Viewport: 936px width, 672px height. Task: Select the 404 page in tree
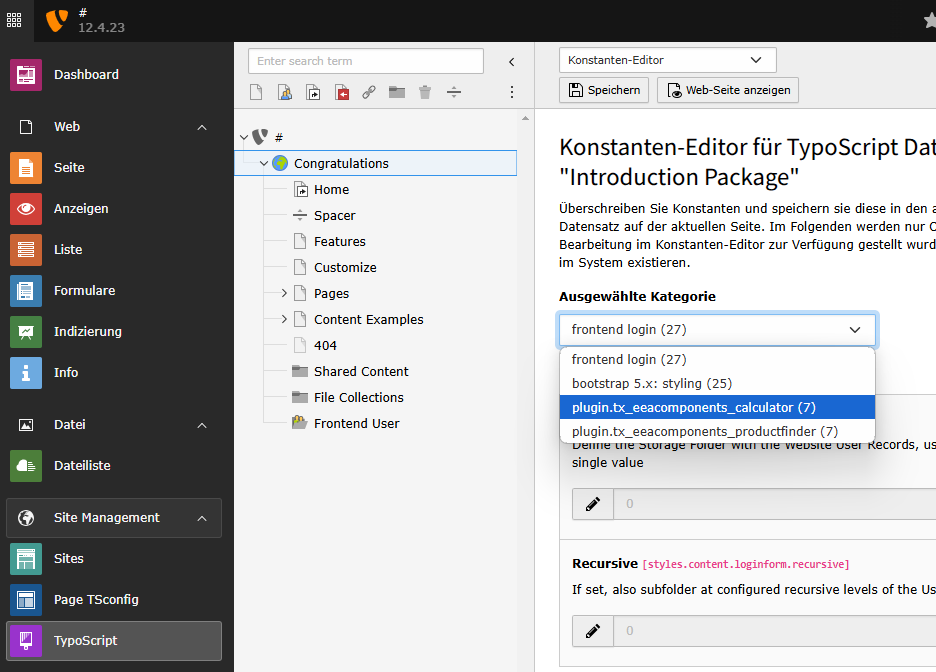coord(325,346)
